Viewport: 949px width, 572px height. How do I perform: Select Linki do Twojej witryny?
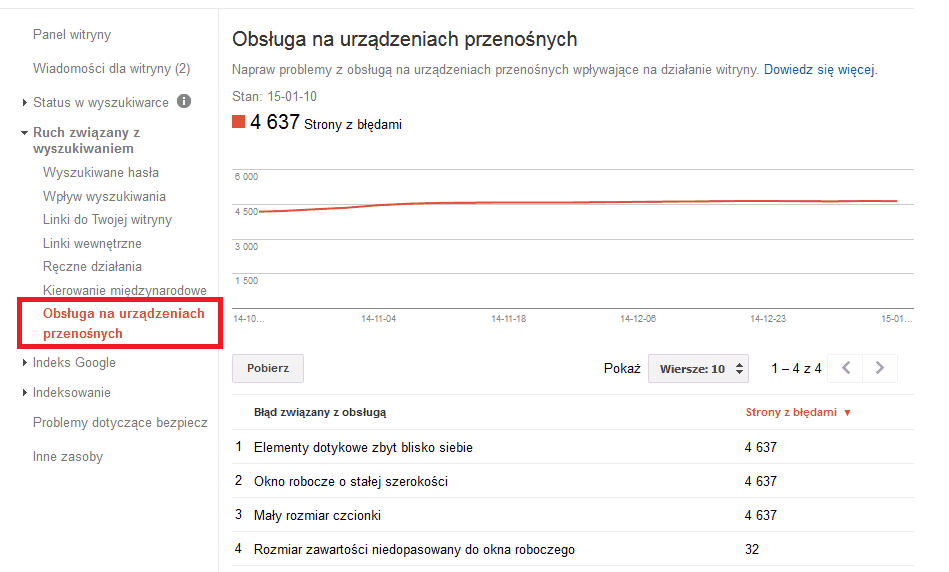107,220
